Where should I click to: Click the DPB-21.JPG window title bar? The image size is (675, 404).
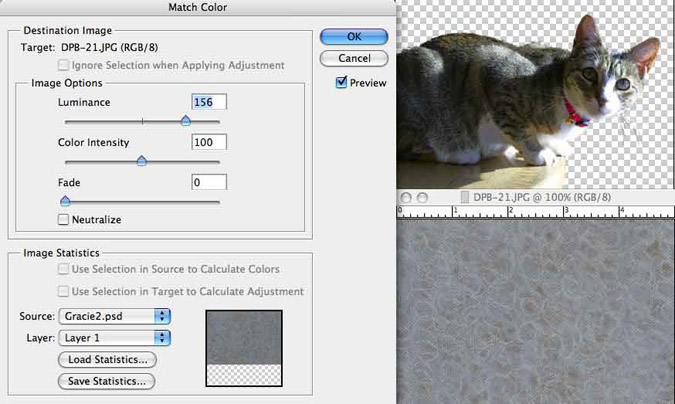pos(536,197)
